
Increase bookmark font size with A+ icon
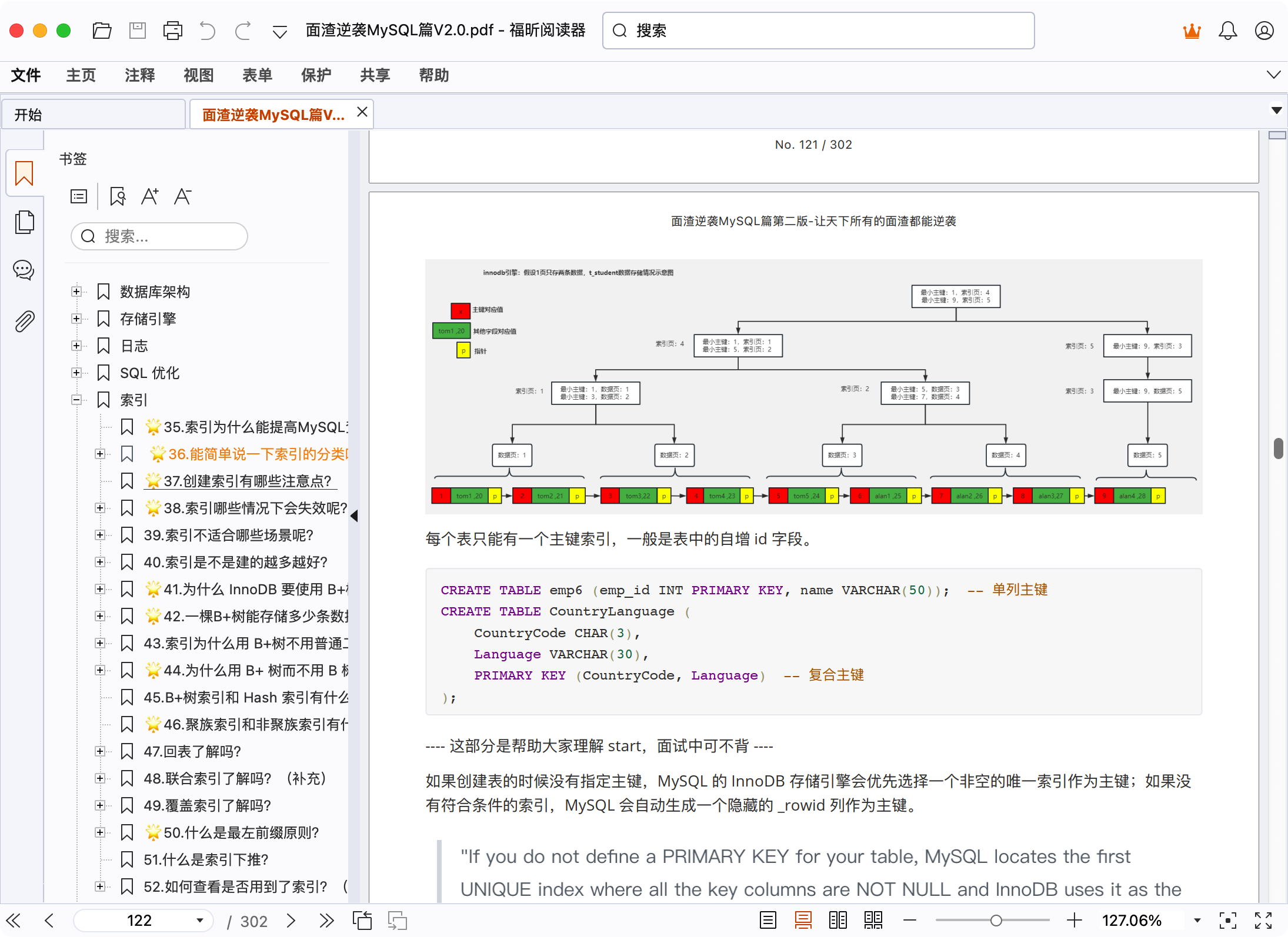tap(150, 196)
